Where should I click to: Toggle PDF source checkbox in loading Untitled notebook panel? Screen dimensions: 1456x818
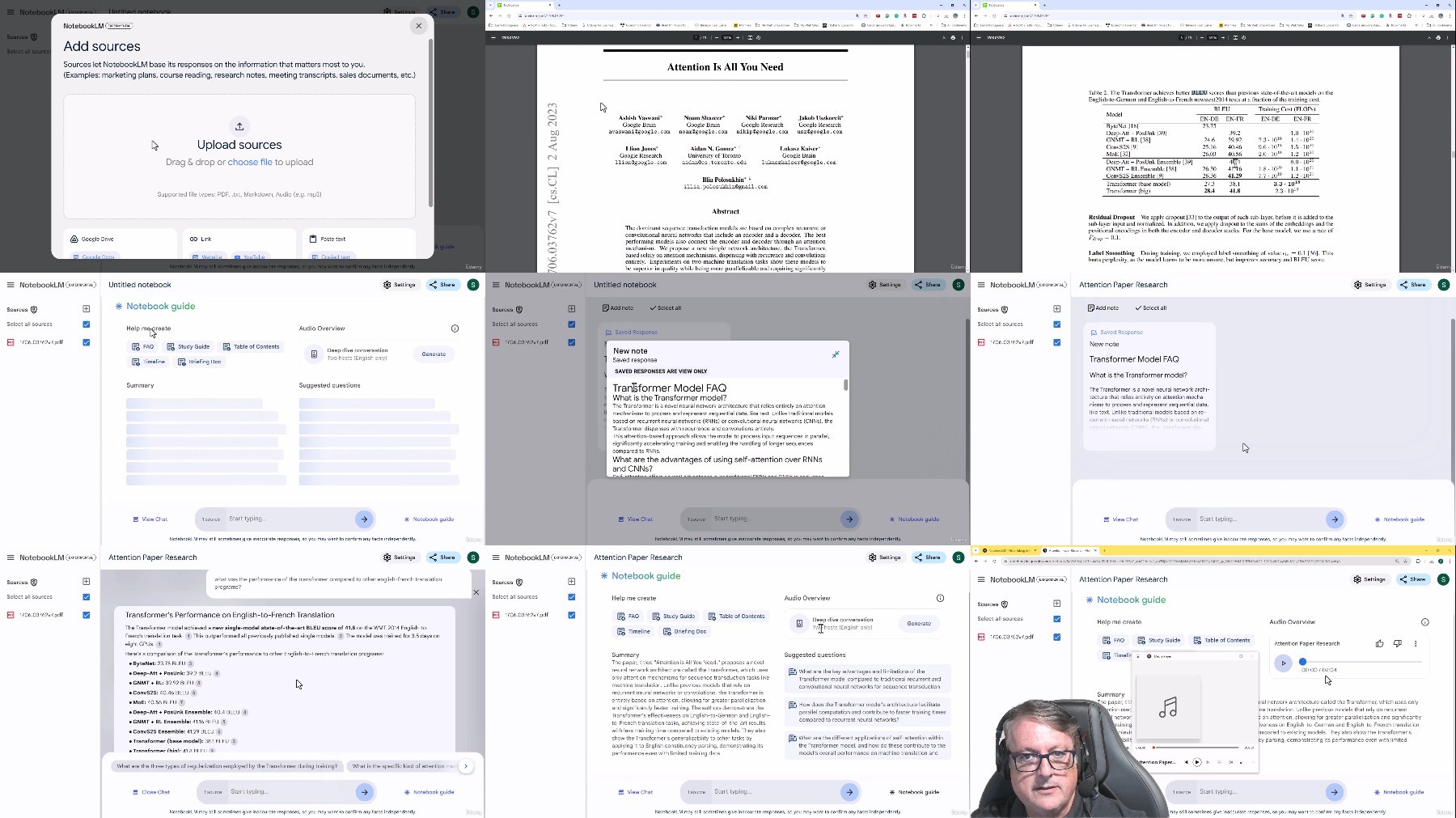click(x=86, y=342)
